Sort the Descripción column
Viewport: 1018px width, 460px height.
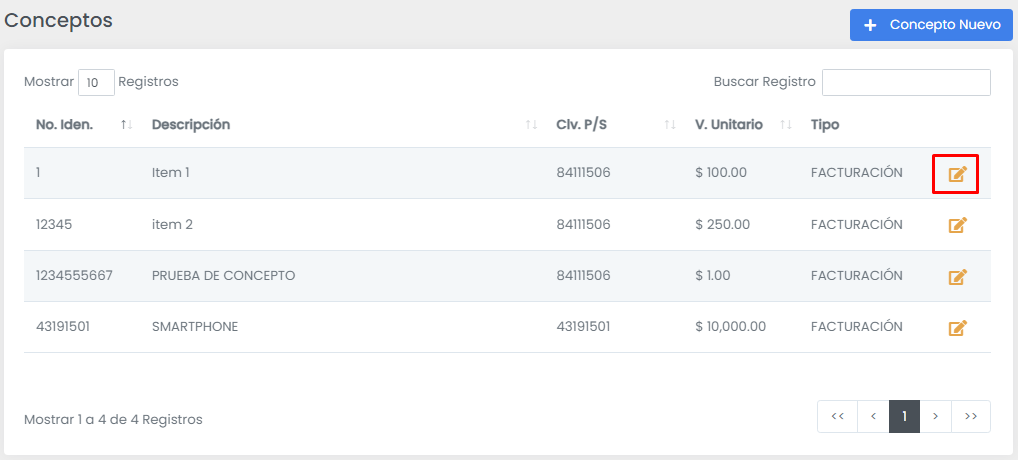(x=531, y=125)
